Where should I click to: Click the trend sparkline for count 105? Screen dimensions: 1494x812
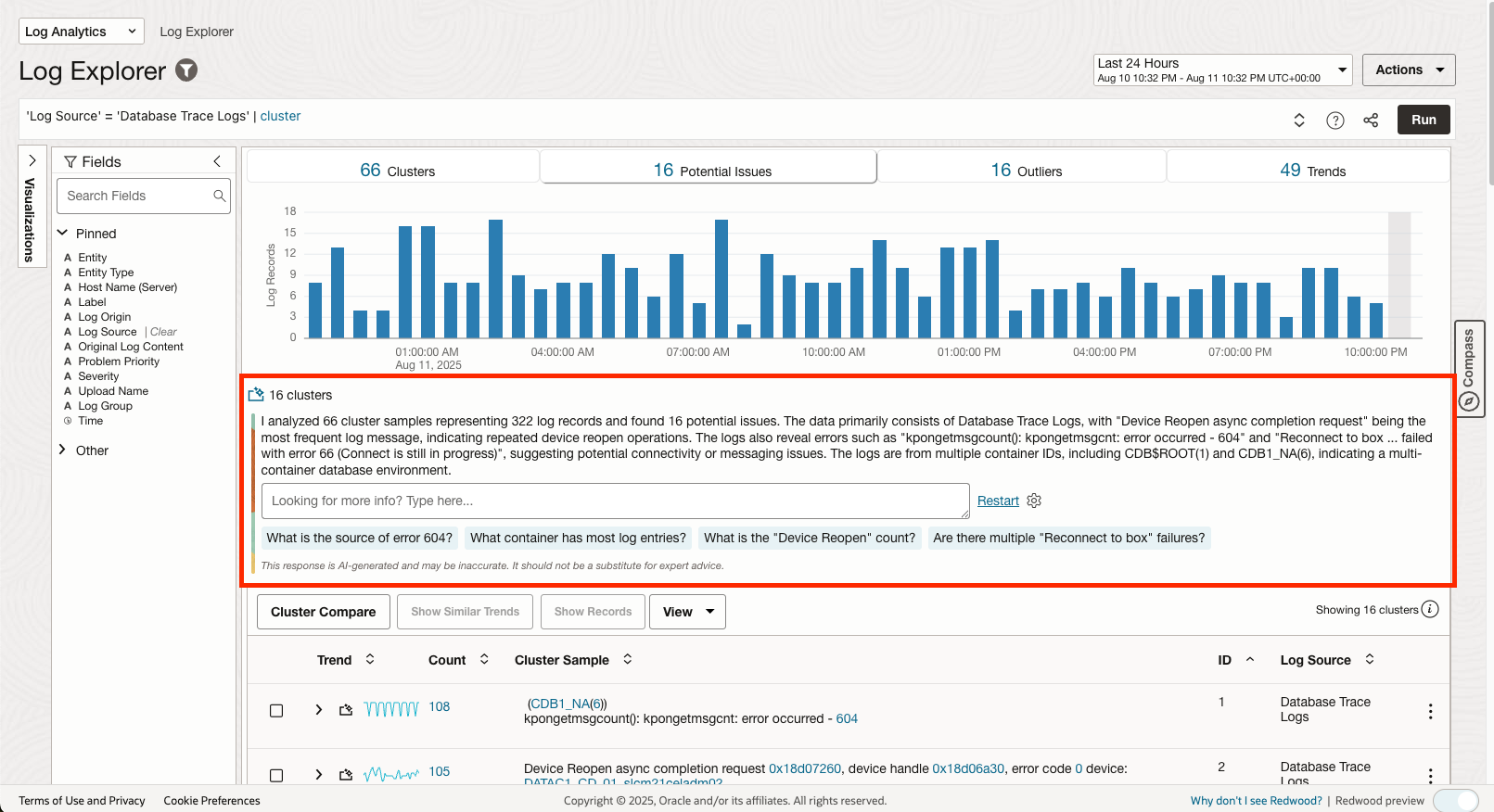[x=391, y=774]
